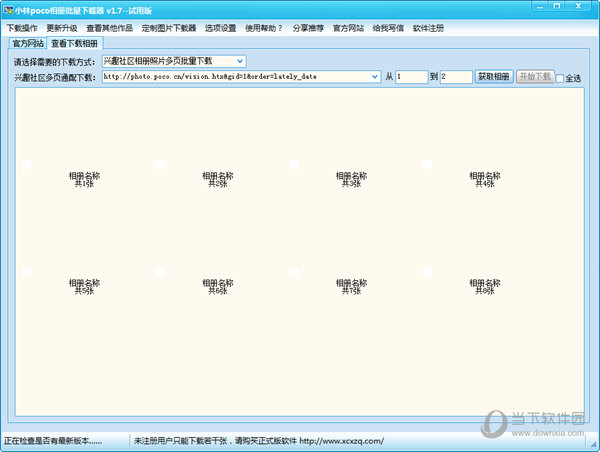This screenshot has width=600, height=452.
Task: Focus the 到 end page input field
Action: (456, 77)
